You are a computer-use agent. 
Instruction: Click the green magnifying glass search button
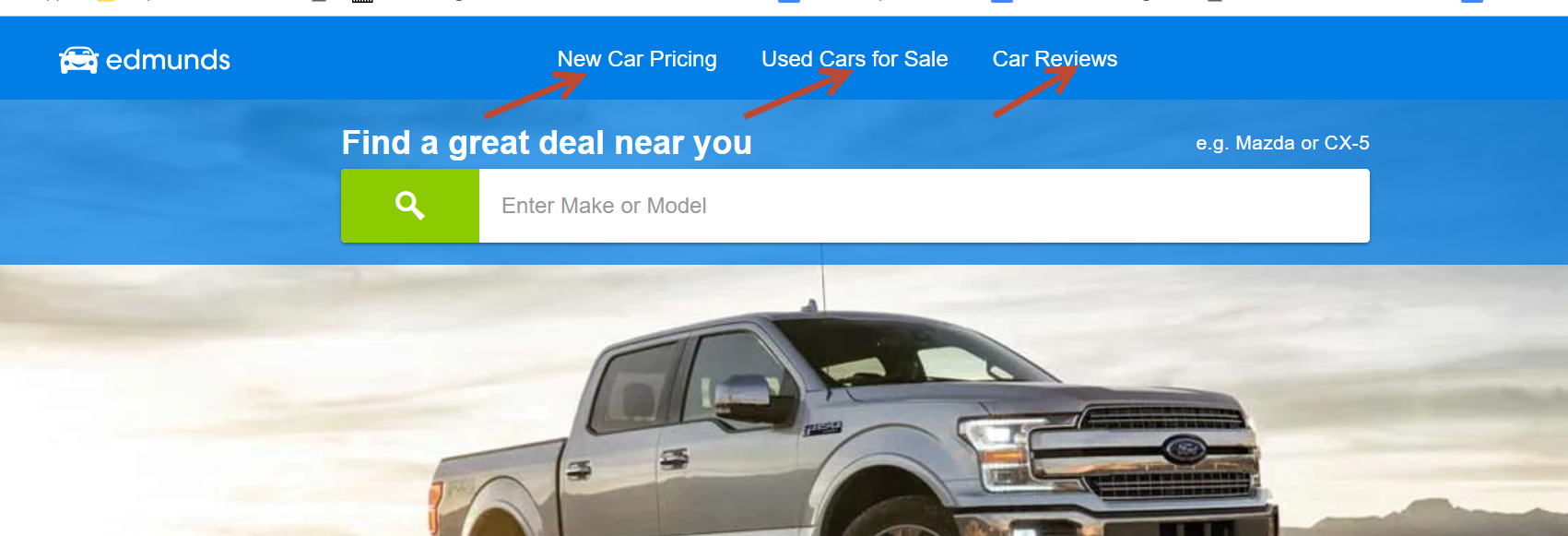point(410,206)
